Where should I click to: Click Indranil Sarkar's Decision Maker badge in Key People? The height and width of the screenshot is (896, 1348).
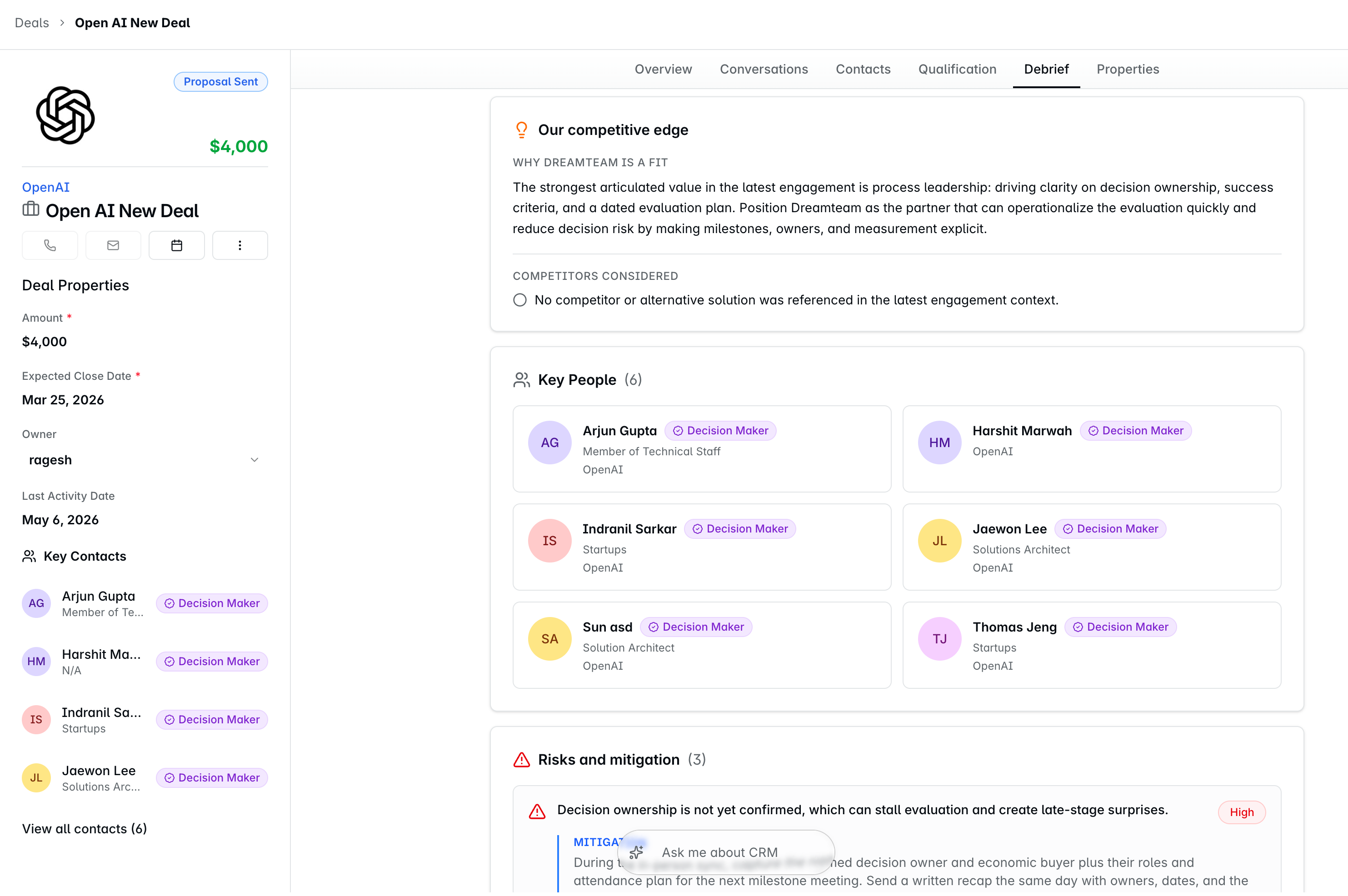click(740, 528)
